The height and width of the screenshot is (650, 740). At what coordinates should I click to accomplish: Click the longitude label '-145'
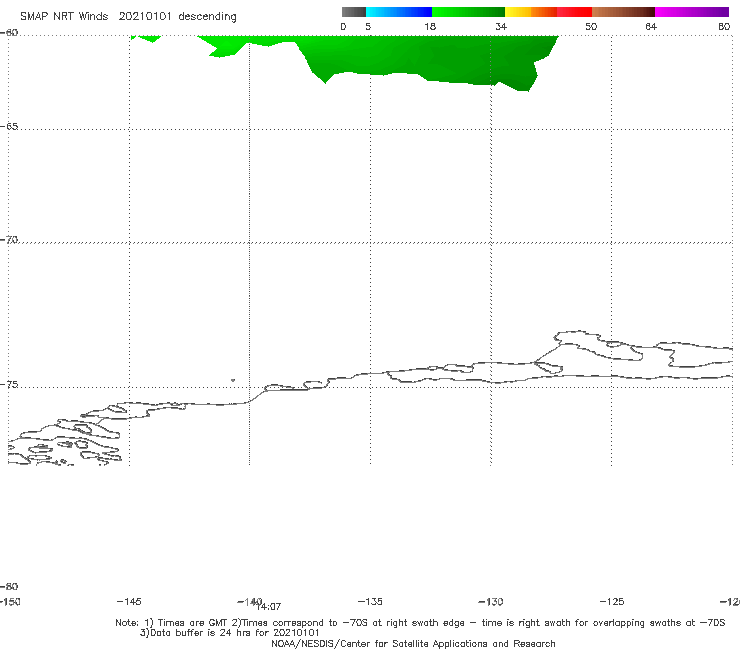(129, 601)
